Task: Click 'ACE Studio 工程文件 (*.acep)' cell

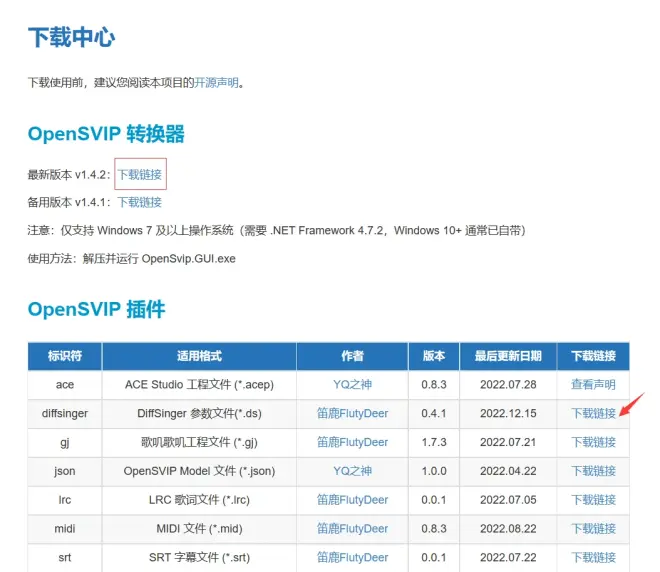Action: [x=199, y=384]
